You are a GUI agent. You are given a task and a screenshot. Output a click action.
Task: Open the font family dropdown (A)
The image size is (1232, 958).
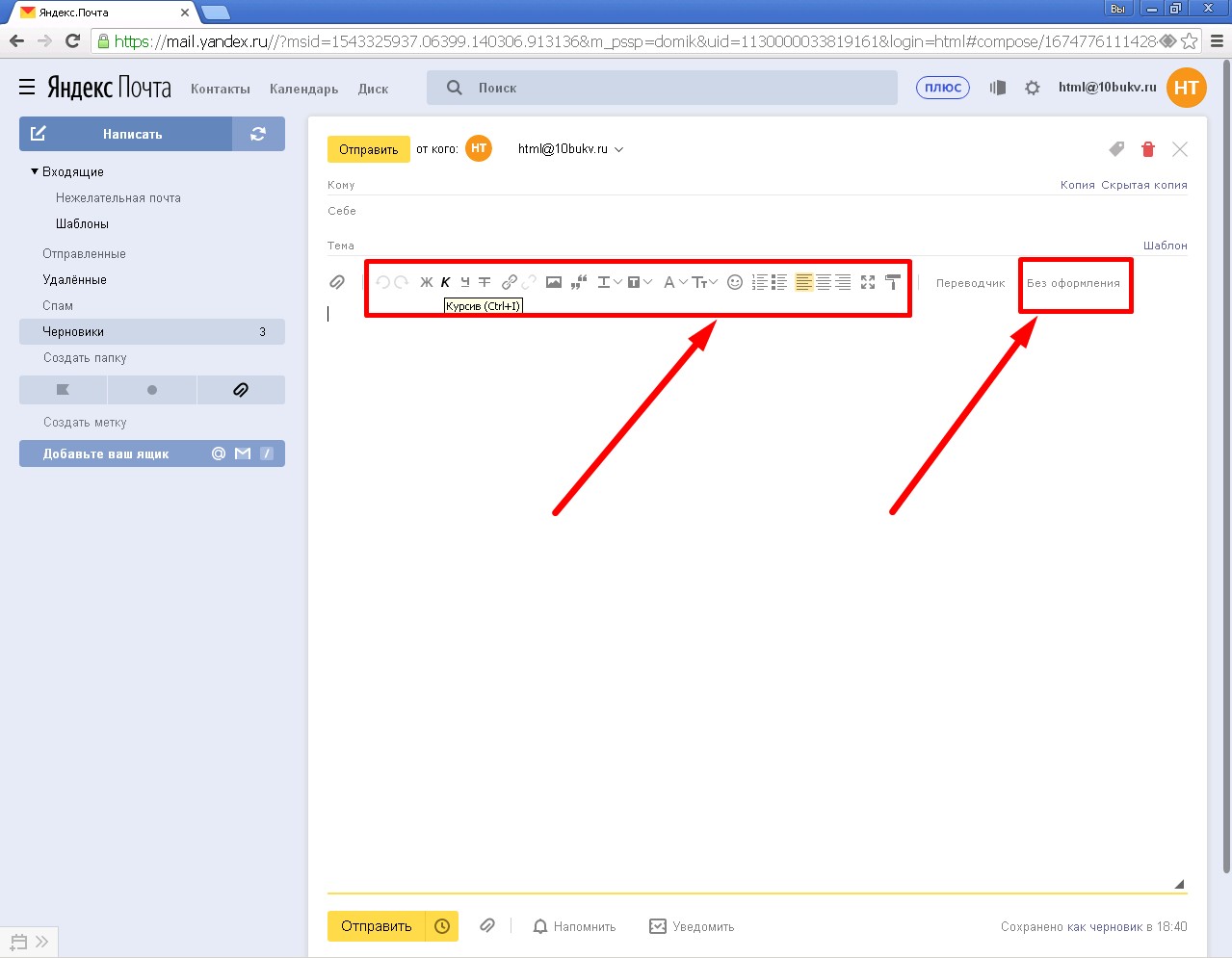click(x=675, y=282)
